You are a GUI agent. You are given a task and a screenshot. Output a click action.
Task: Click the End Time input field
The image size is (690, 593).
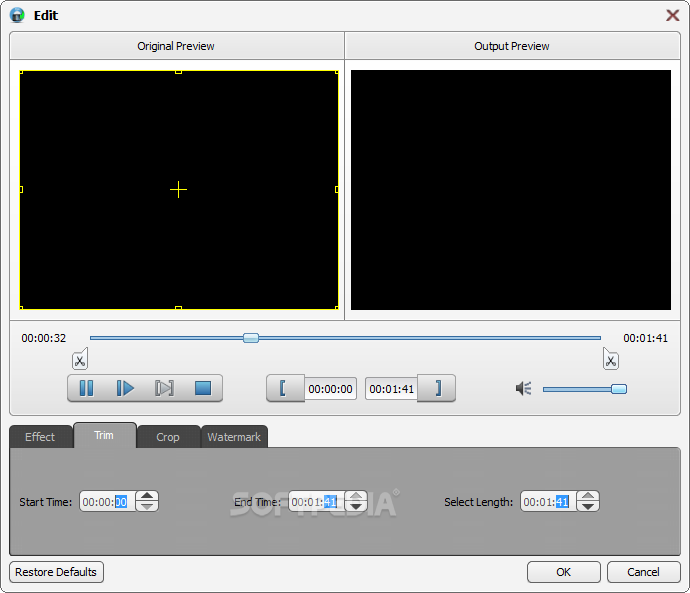(316, 501)
